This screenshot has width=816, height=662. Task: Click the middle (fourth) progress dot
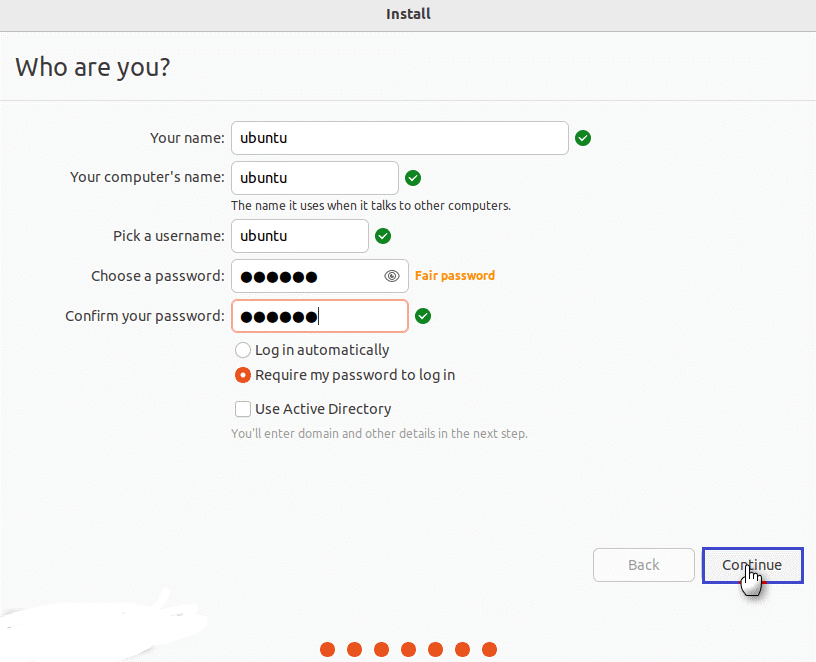coord(408,650)
